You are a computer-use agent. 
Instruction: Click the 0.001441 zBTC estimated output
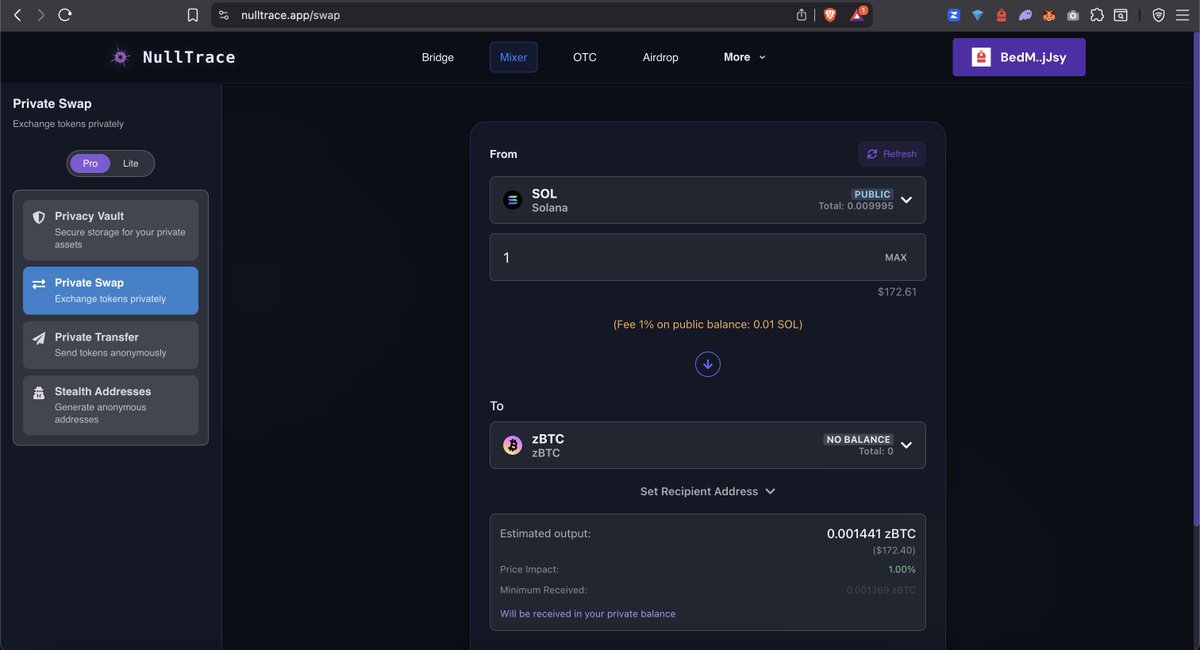coord(871,534)
